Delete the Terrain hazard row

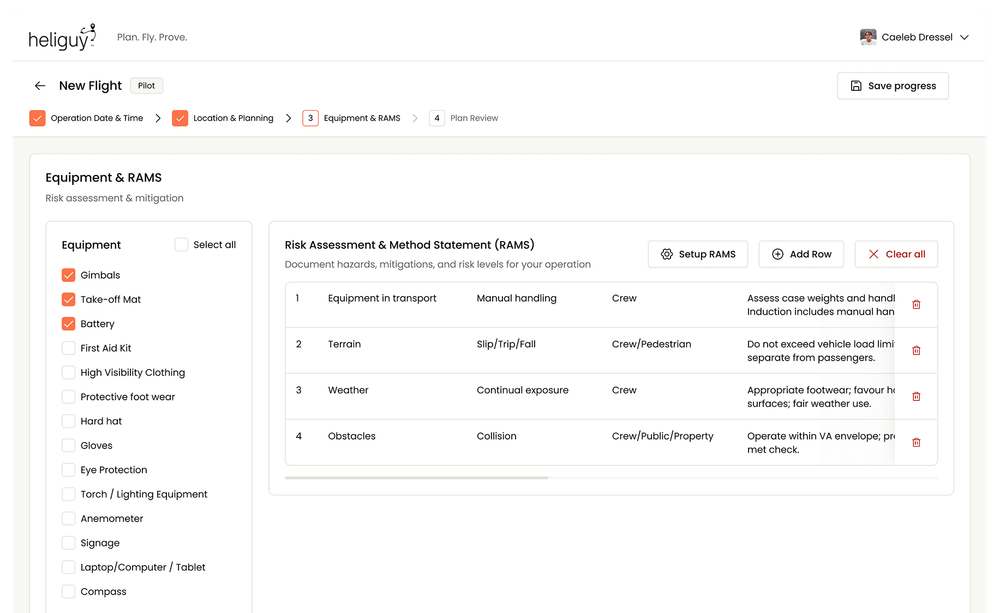click(x=916, y=351)
